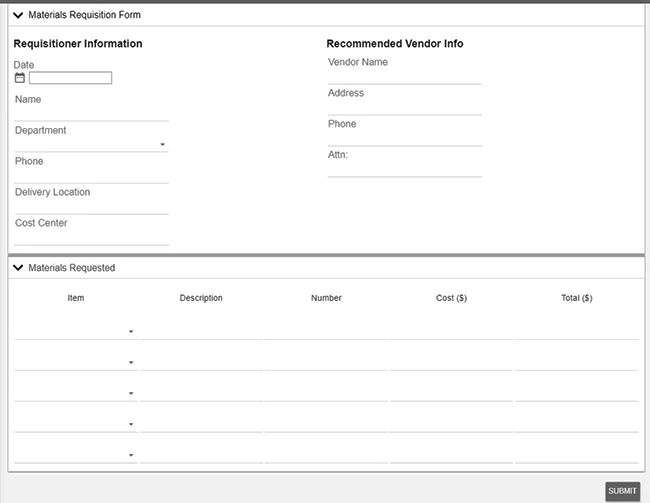The image size is (650, 503).
Task: Click the Submit button
Action: pos(622,491)
